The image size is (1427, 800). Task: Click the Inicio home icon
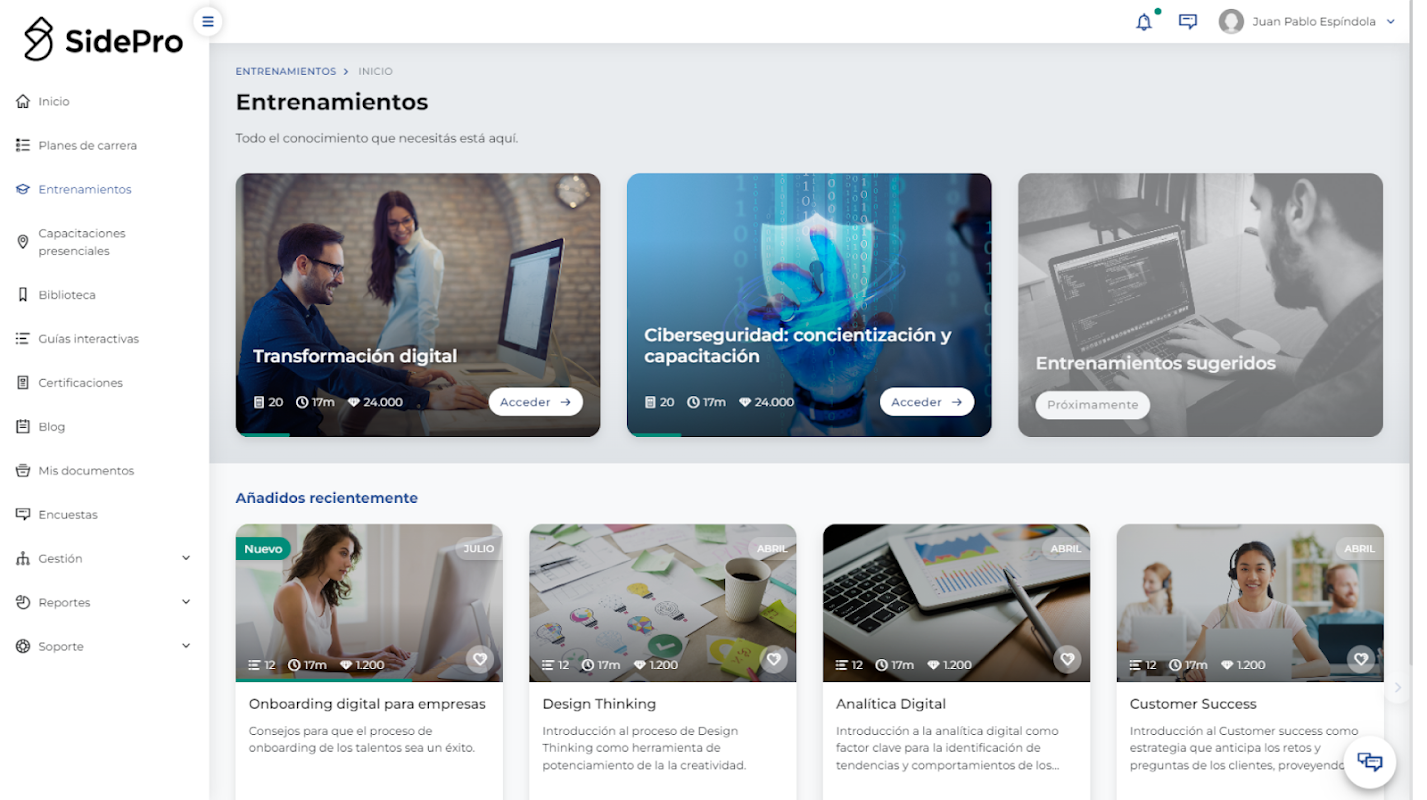click(x=23, y=101)
